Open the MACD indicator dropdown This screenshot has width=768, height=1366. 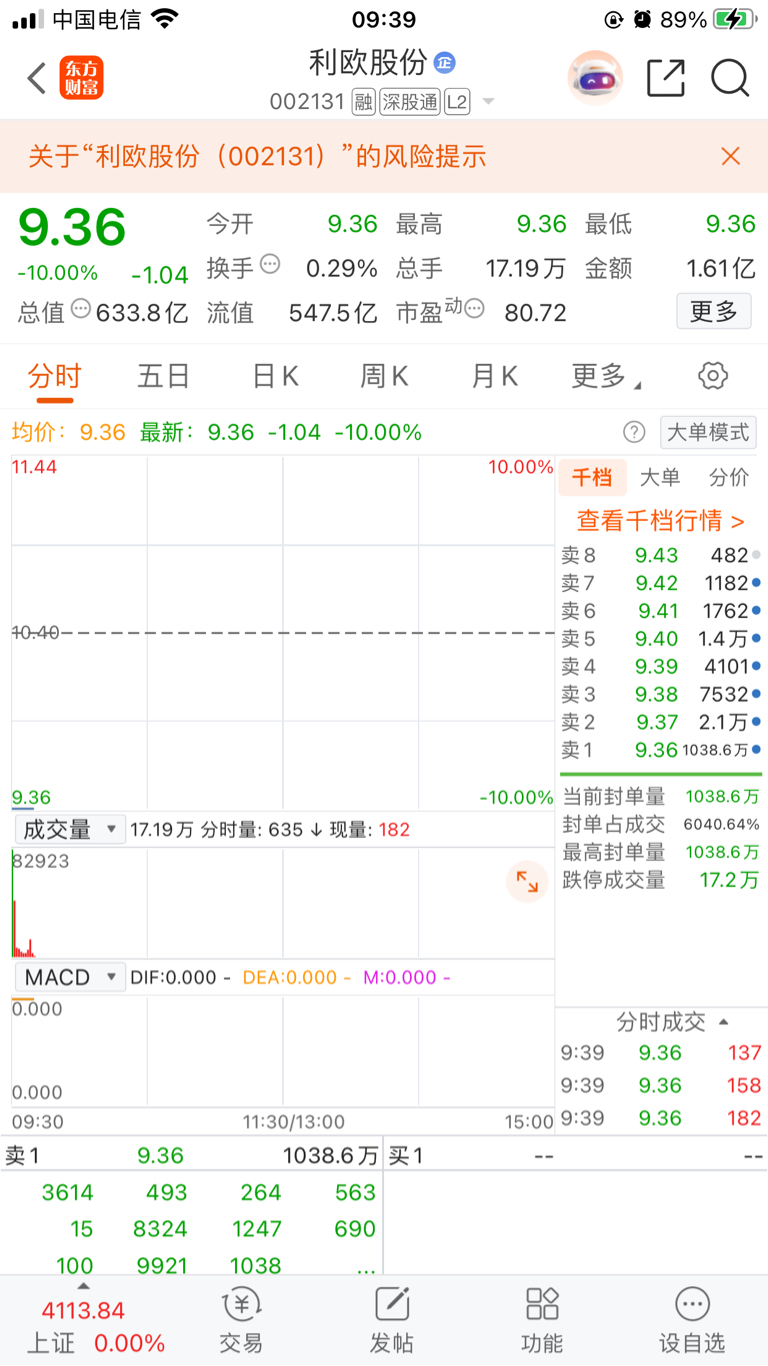pyautogui.click(x=69, y=977)
